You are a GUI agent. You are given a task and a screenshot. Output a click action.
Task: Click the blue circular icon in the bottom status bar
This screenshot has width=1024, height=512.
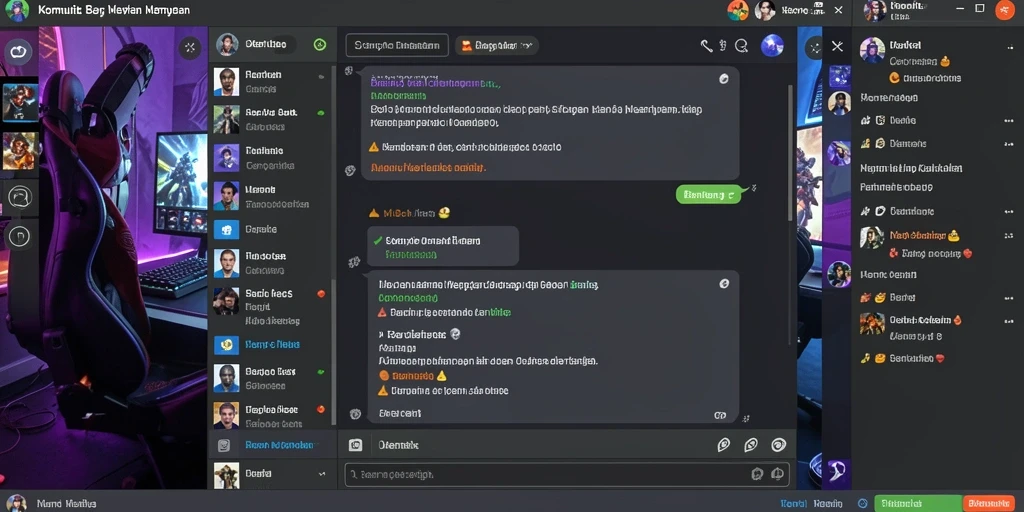point(863,504)
